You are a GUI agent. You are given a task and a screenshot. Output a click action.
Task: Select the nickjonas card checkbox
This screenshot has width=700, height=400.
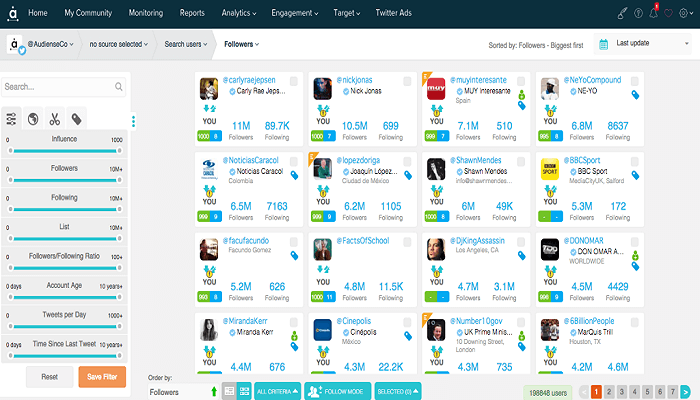point(407,81)
